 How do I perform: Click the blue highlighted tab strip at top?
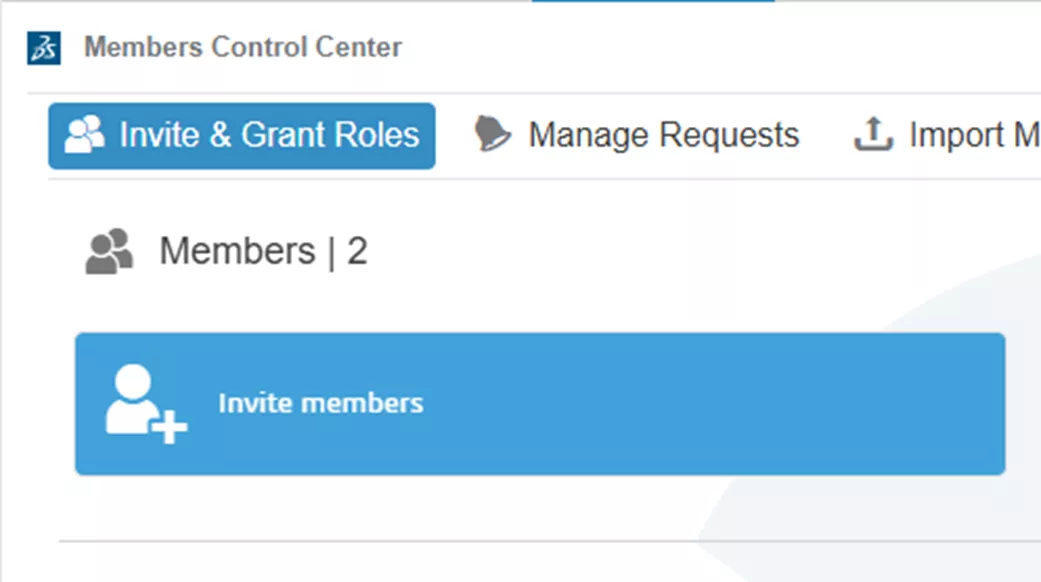tap(652, 4)
